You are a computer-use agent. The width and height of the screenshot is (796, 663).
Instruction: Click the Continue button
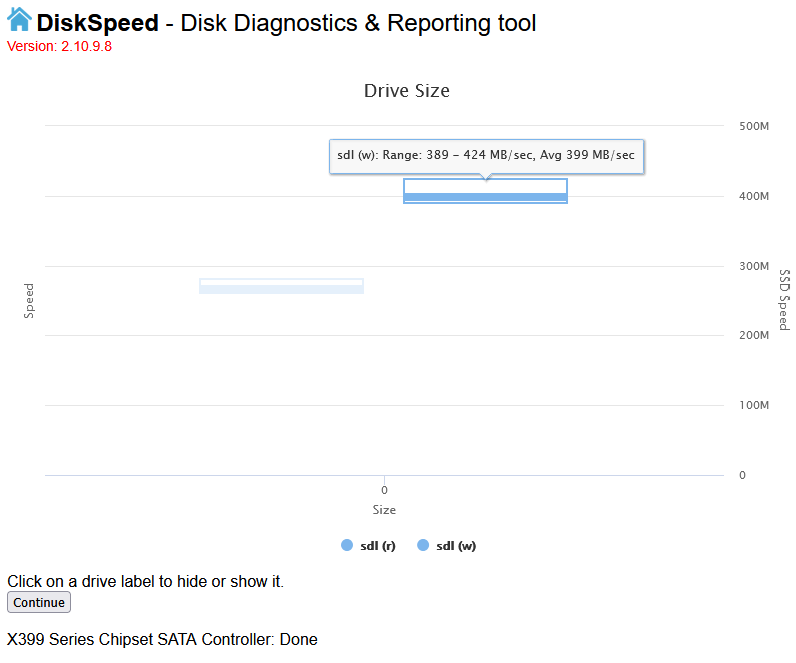click(39, 602)
